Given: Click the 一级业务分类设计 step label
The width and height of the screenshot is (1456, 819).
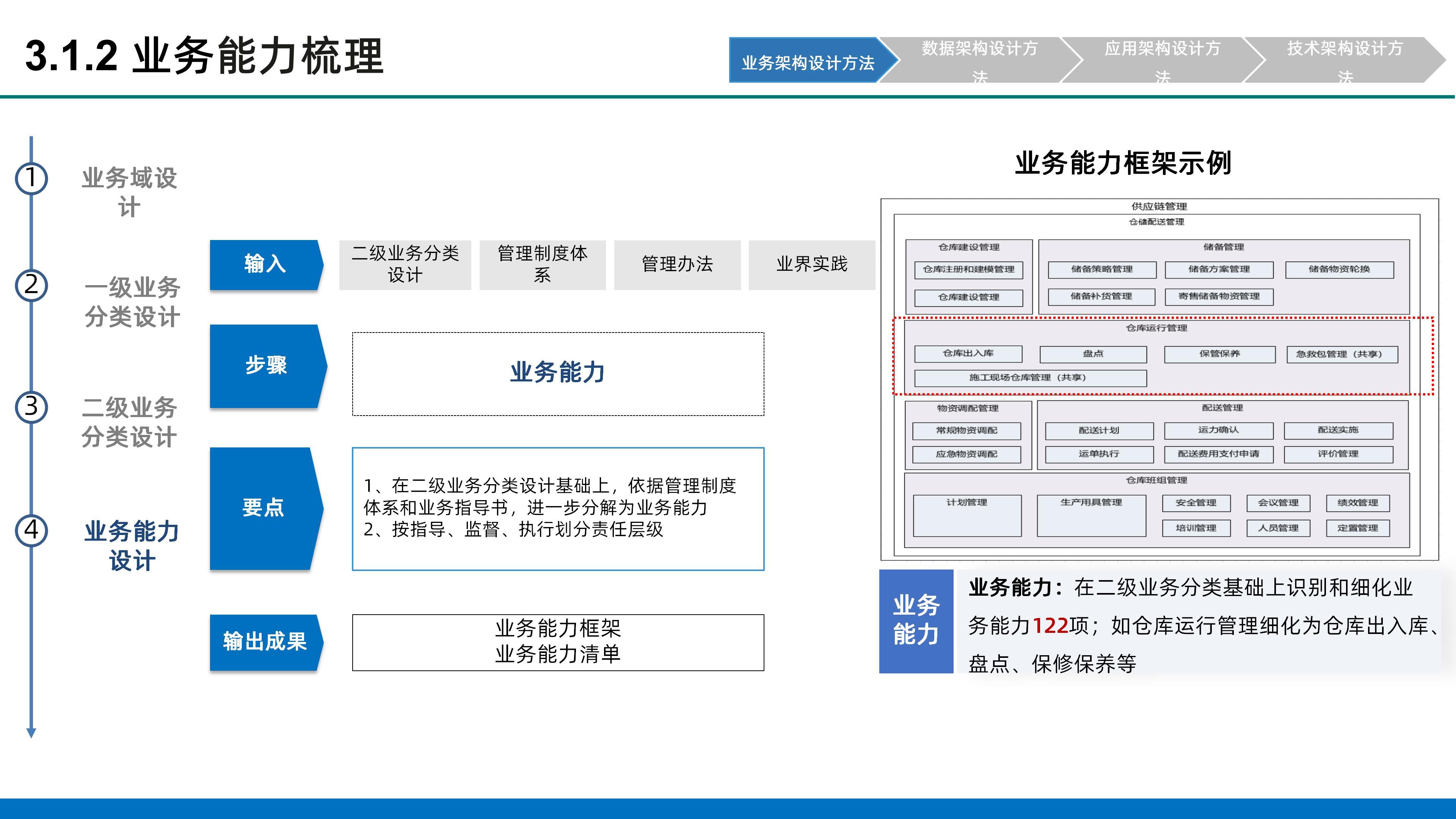Looking at the screenshot, I should coord(132,302).
